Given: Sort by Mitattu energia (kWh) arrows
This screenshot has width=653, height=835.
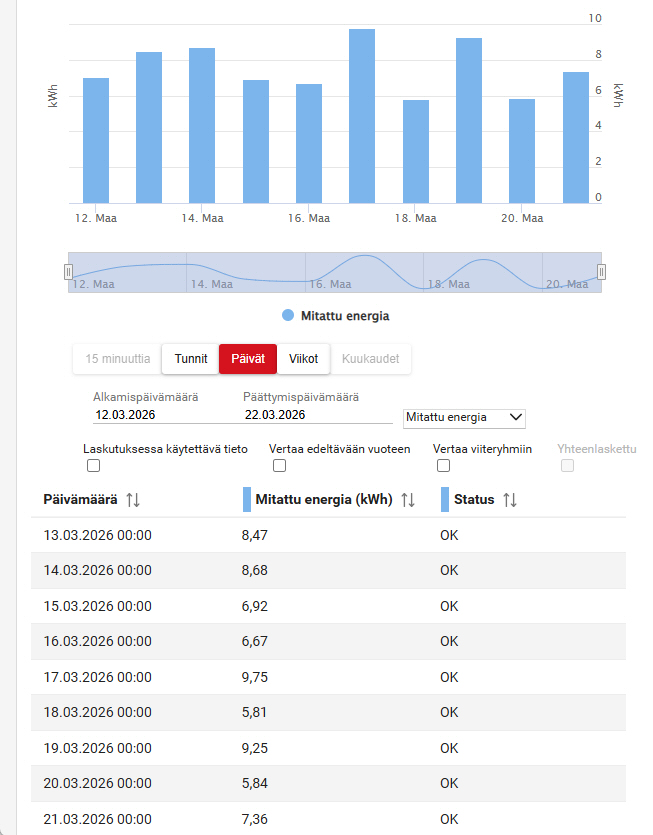Looking at the screenshot, I should tap(407, 500).
